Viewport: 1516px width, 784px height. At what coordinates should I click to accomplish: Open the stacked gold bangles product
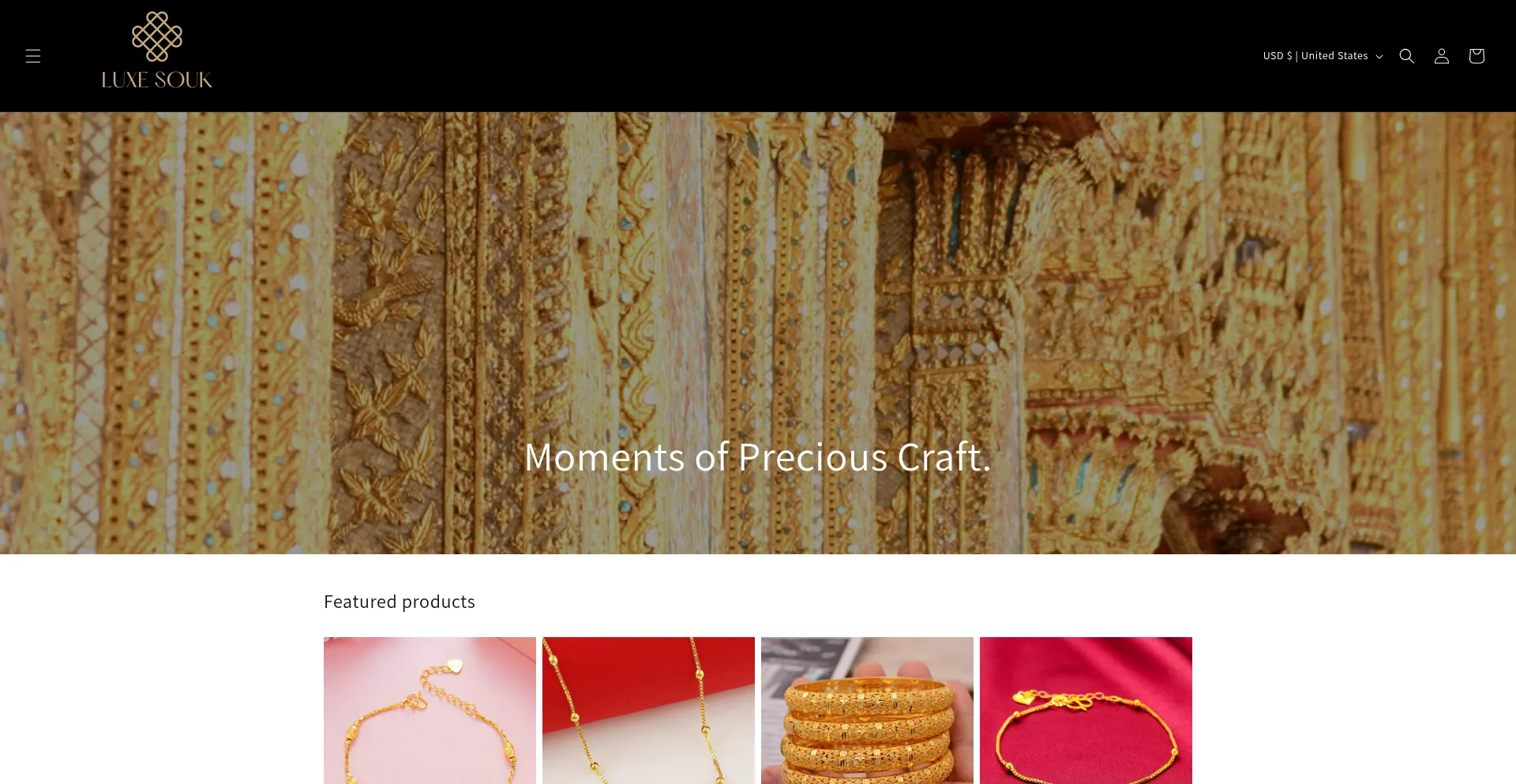[867, 711]
